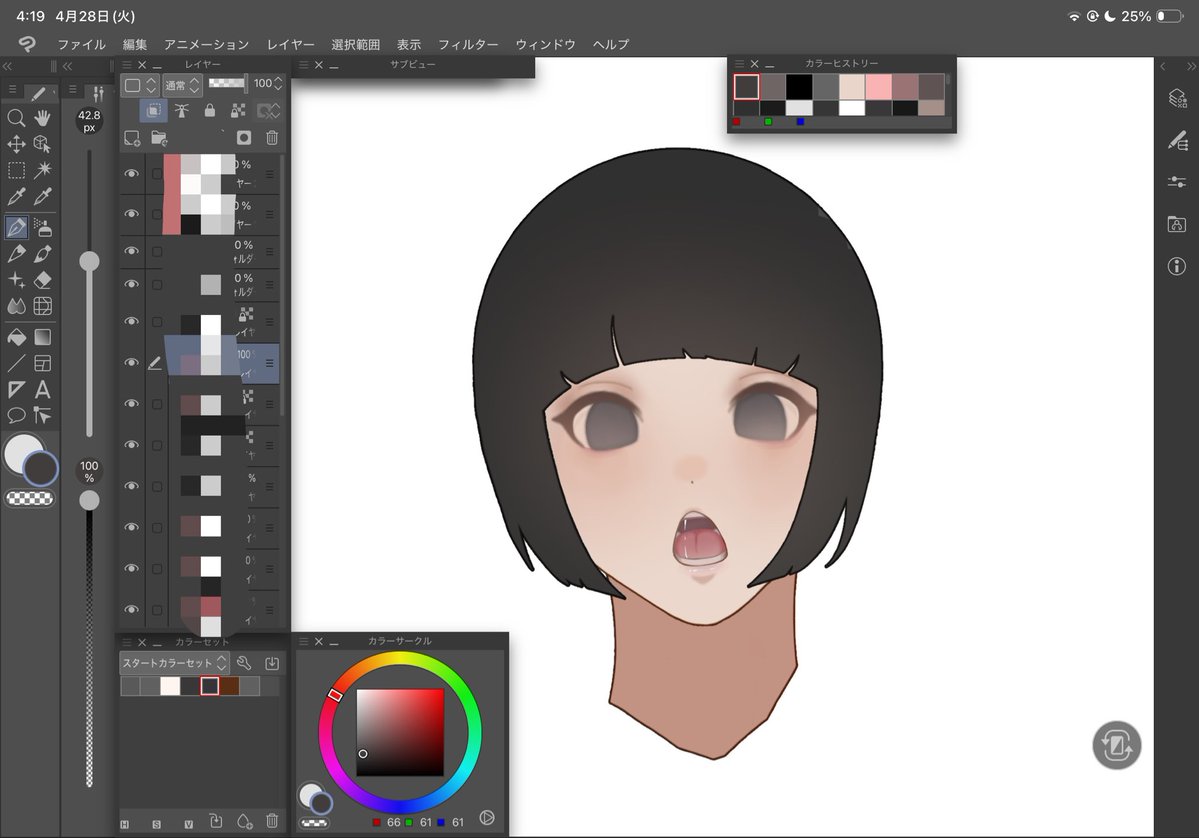The image size is (1199, 838).
Task: Click the import color set icon
Action: click(x=271, y=663)
